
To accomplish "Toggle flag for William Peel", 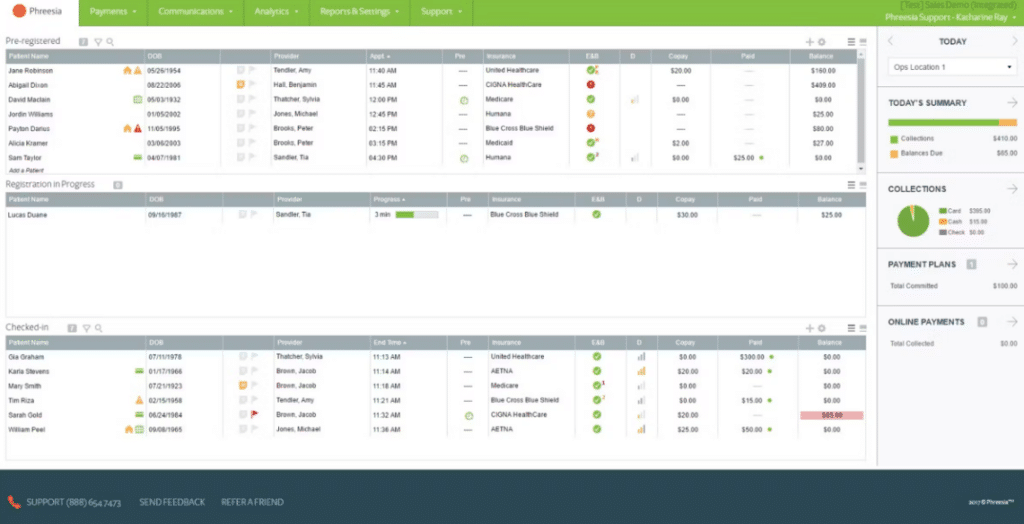I will point(254,429).
